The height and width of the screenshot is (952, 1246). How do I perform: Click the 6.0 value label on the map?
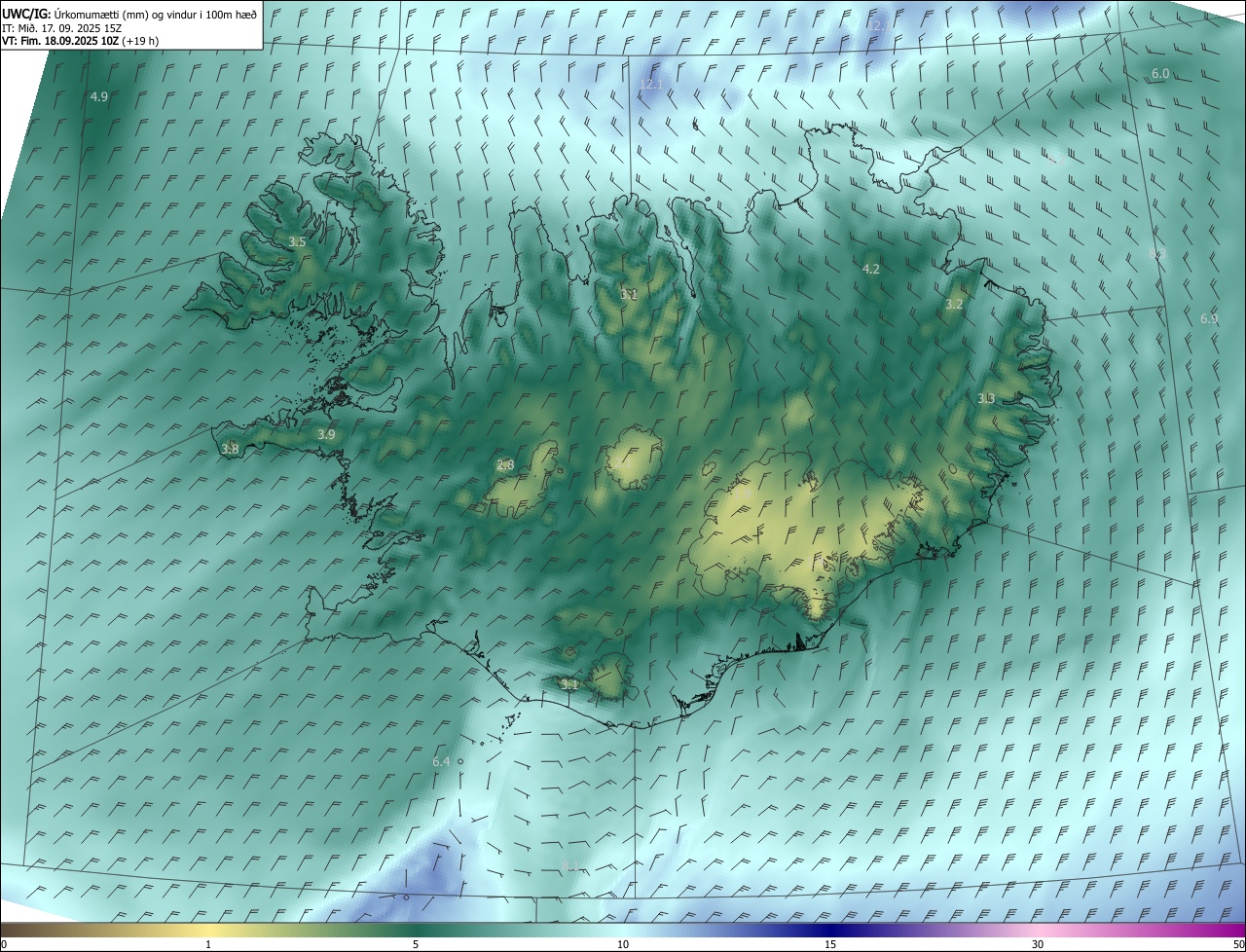click(x=1160, y=74)
